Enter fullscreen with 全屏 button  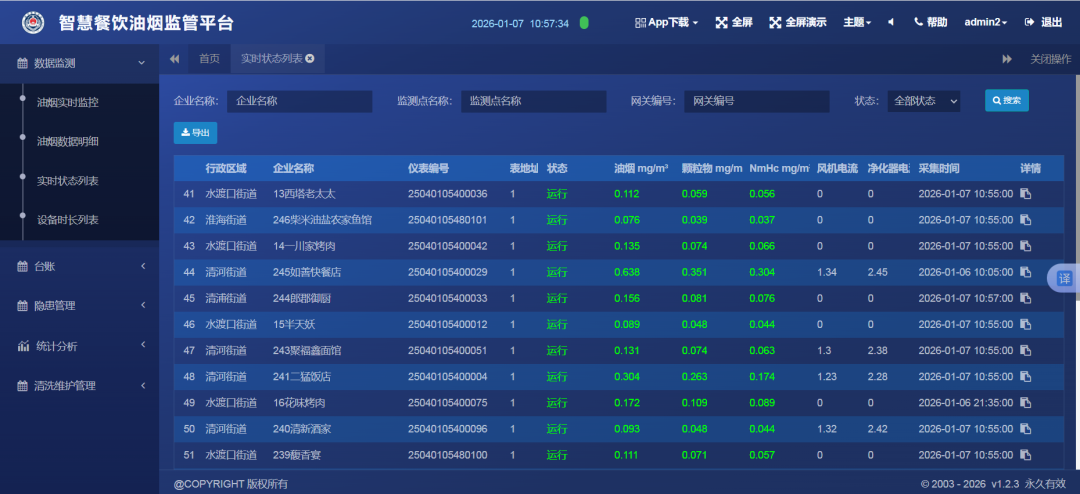pos(734,22)
